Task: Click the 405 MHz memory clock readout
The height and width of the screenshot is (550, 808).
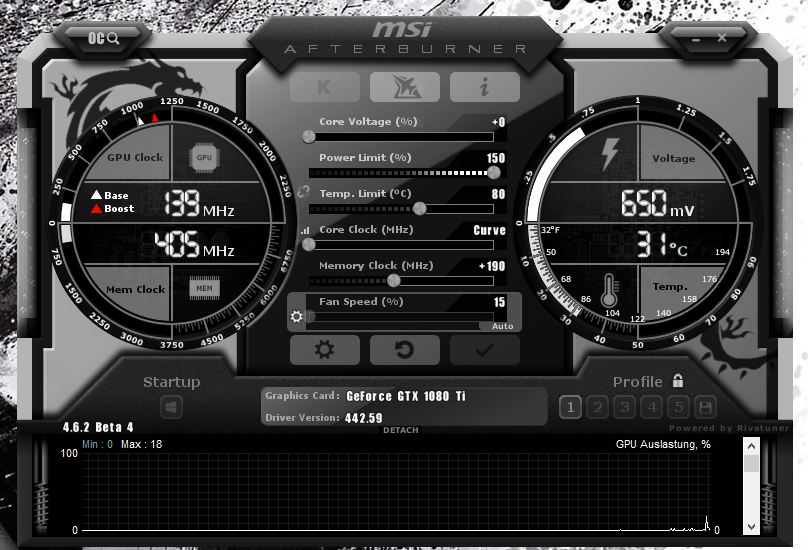Action: (195, 244)
